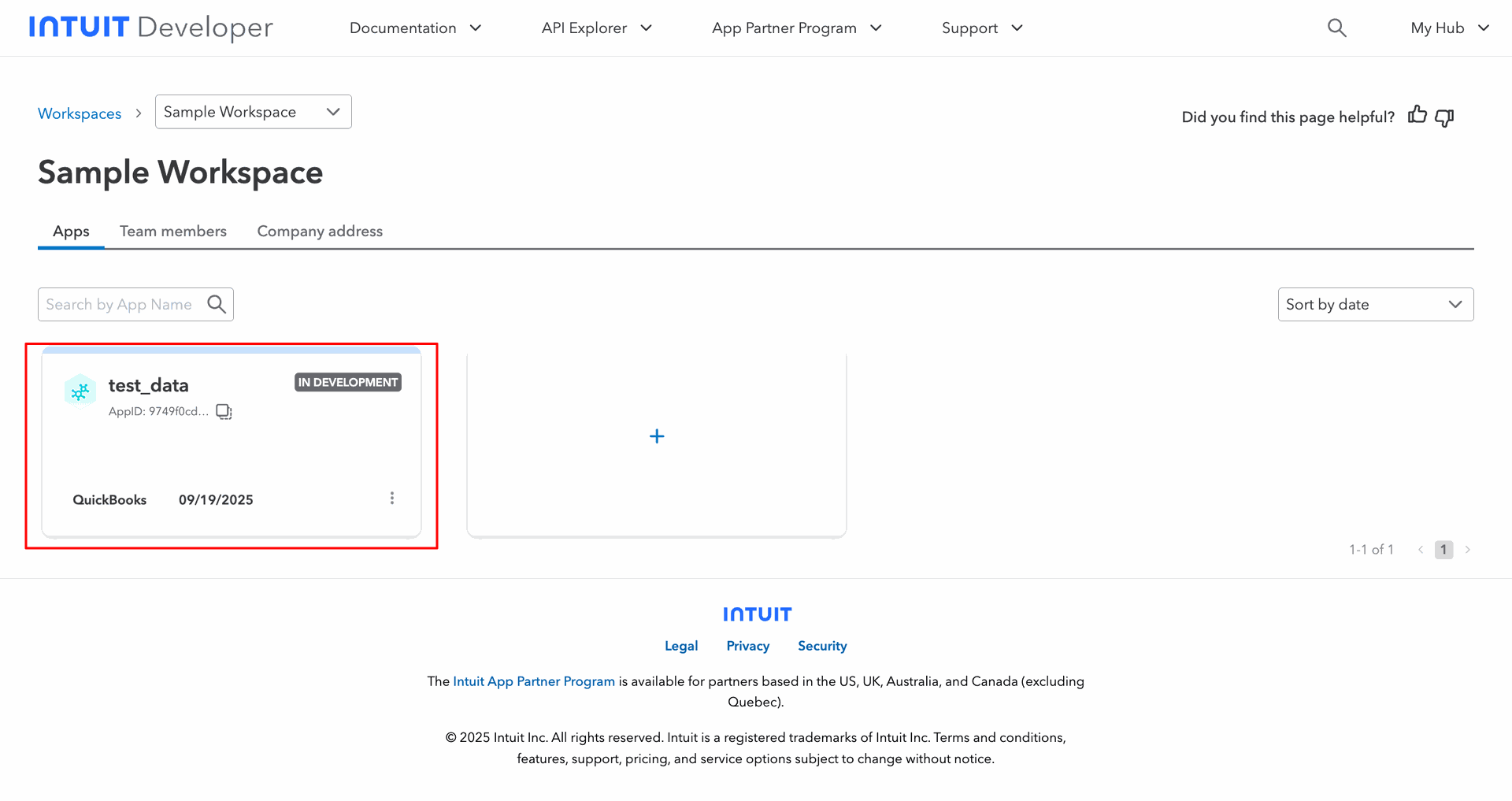The height and width of the screenshot is (801, 1512).
Task: Go to the next page of apps
Action: [x=1468, y=550]
